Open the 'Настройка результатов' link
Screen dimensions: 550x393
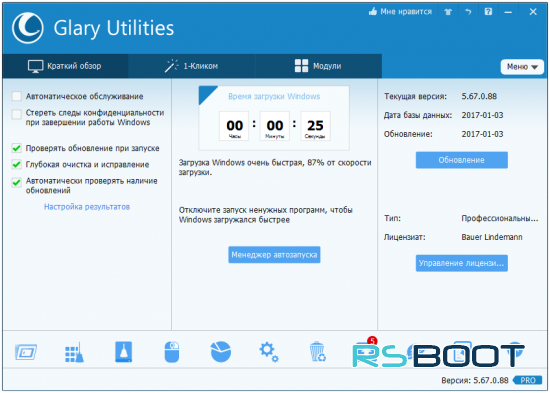(87, 207)
